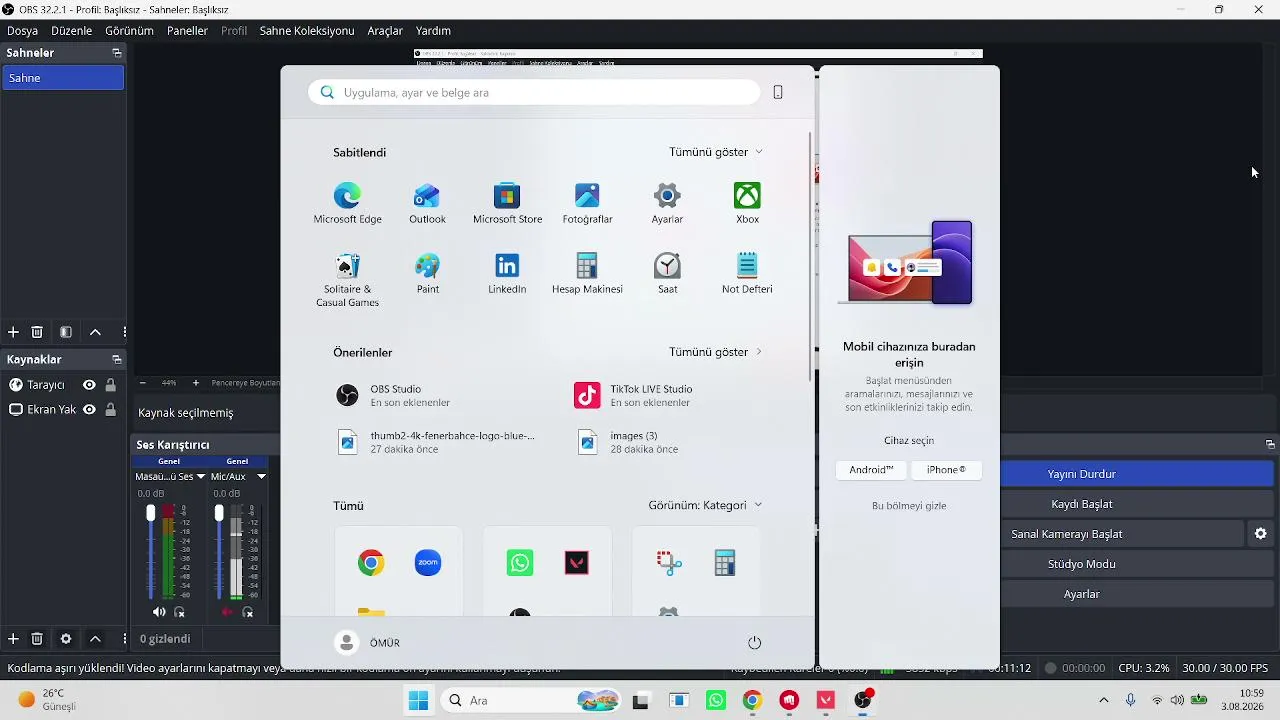Screen dimensions: 1280x720
Task: Open Ayarlar from pinned apps
Action: point(667,203)
